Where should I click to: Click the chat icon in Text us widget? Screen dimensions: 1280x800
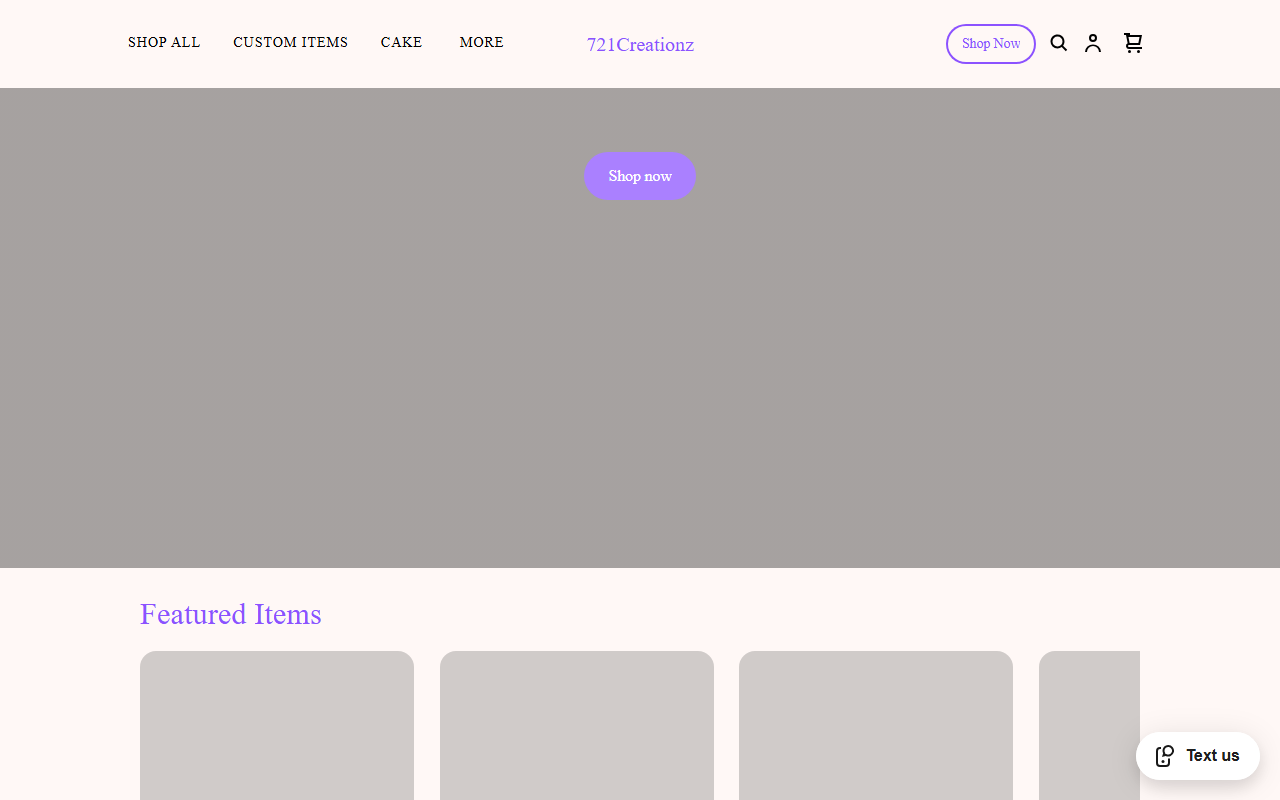(x=1165, y=756)
